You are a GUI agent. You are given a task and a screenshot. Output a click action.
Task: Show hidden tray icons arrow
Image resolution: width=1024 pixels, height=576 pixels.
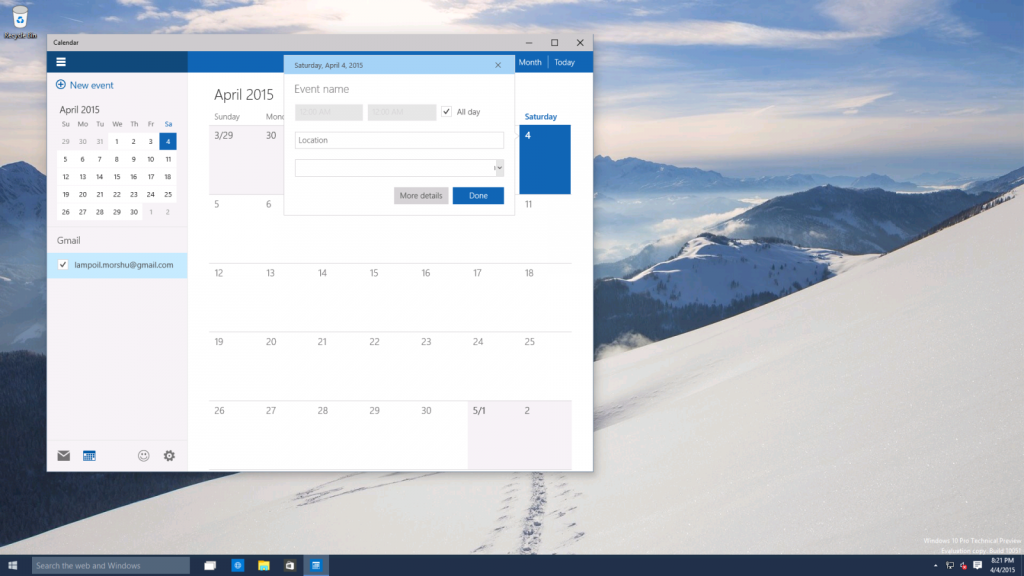pyautogui.click(x=935, y=566)
